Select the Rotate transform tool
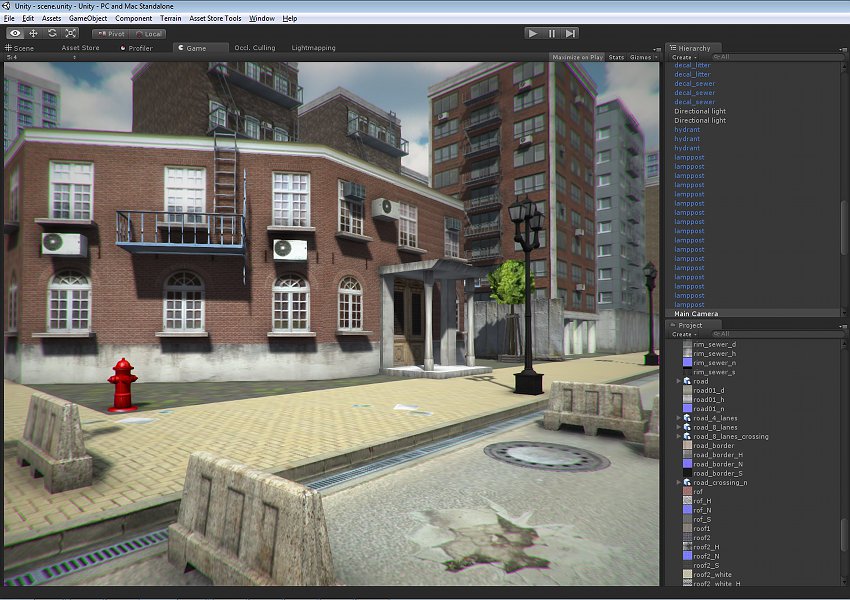The image size is (850, 600). (x=52, y=34)
